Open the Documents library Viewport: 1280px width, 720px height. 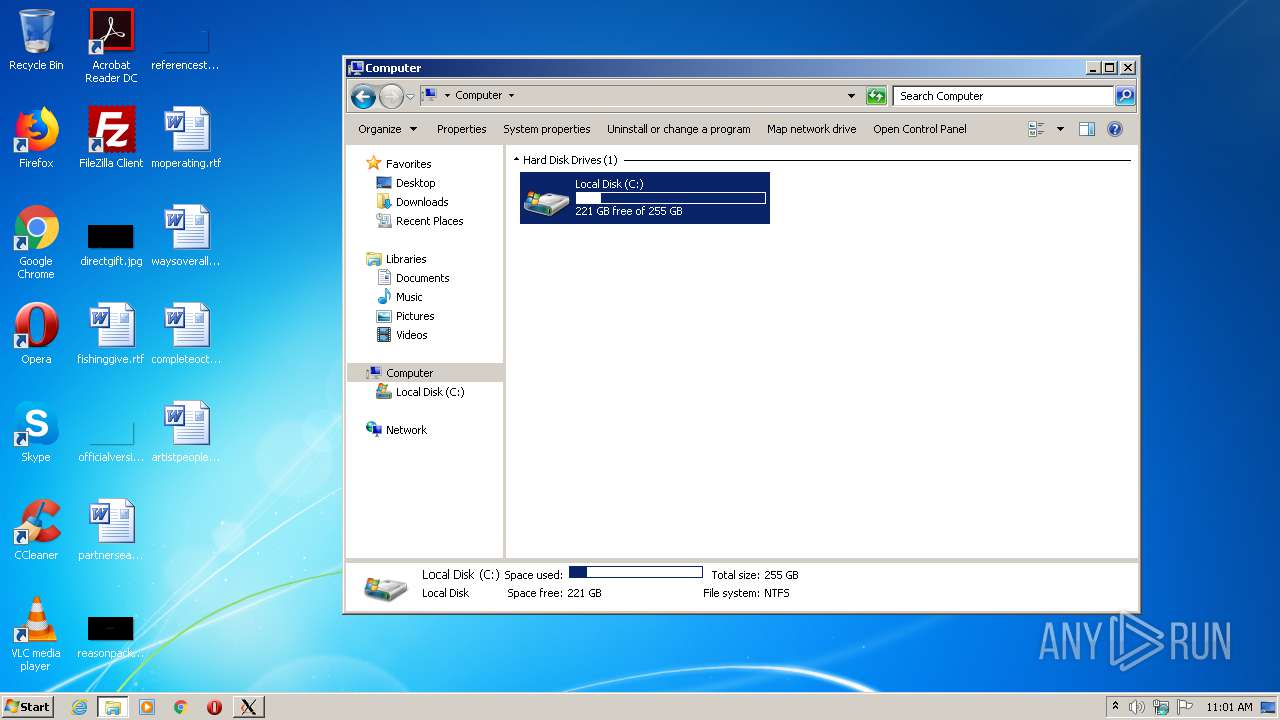tap(422, 278)
